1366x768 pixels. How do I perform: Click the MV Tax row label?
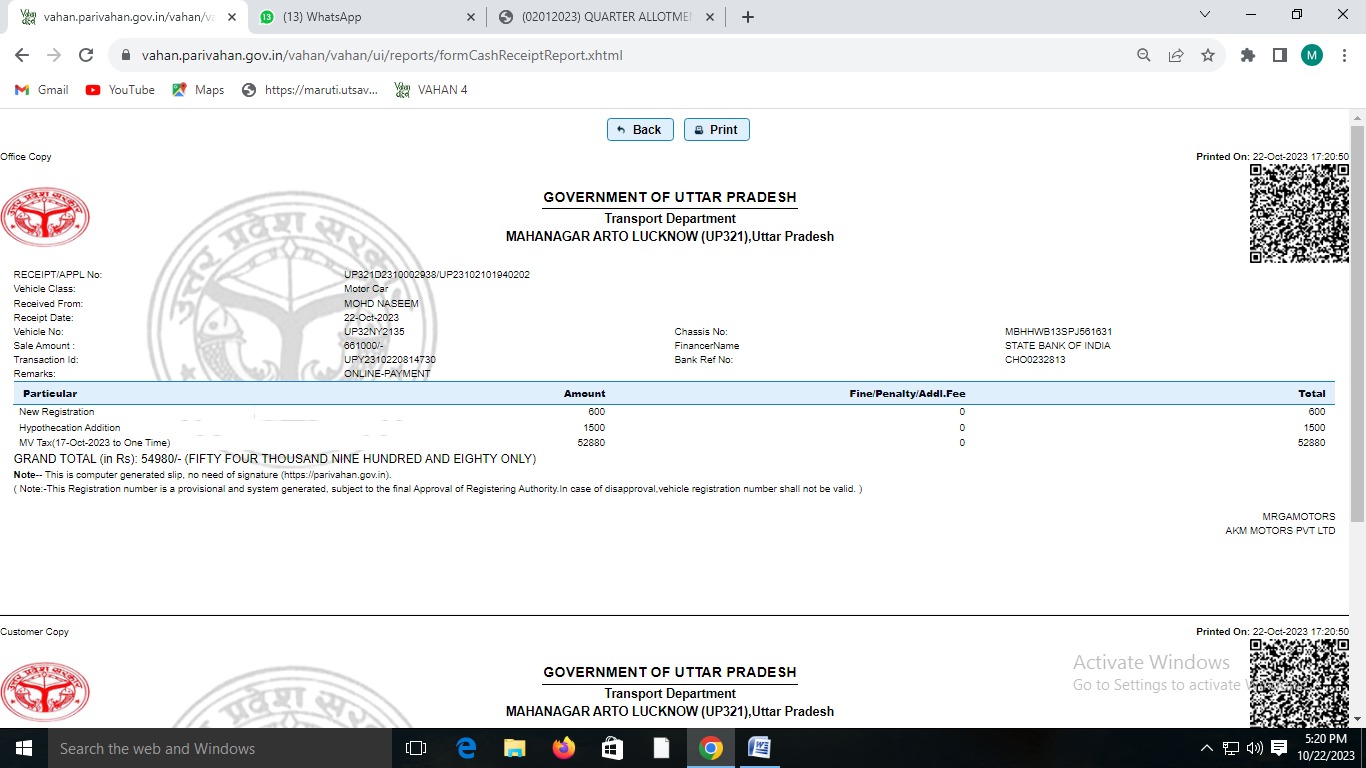click(95, 442)
